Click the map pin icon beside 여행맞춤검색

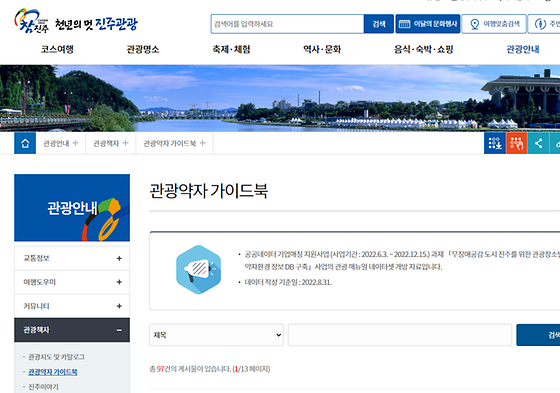click(x=474, y=24)
